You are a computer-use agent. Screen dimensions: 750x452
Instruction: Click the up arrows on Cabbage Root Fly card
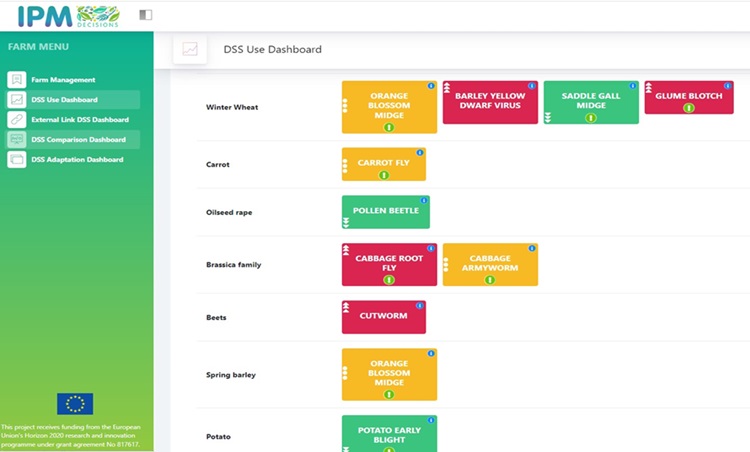pyautogui.click(x=346, y=250)
